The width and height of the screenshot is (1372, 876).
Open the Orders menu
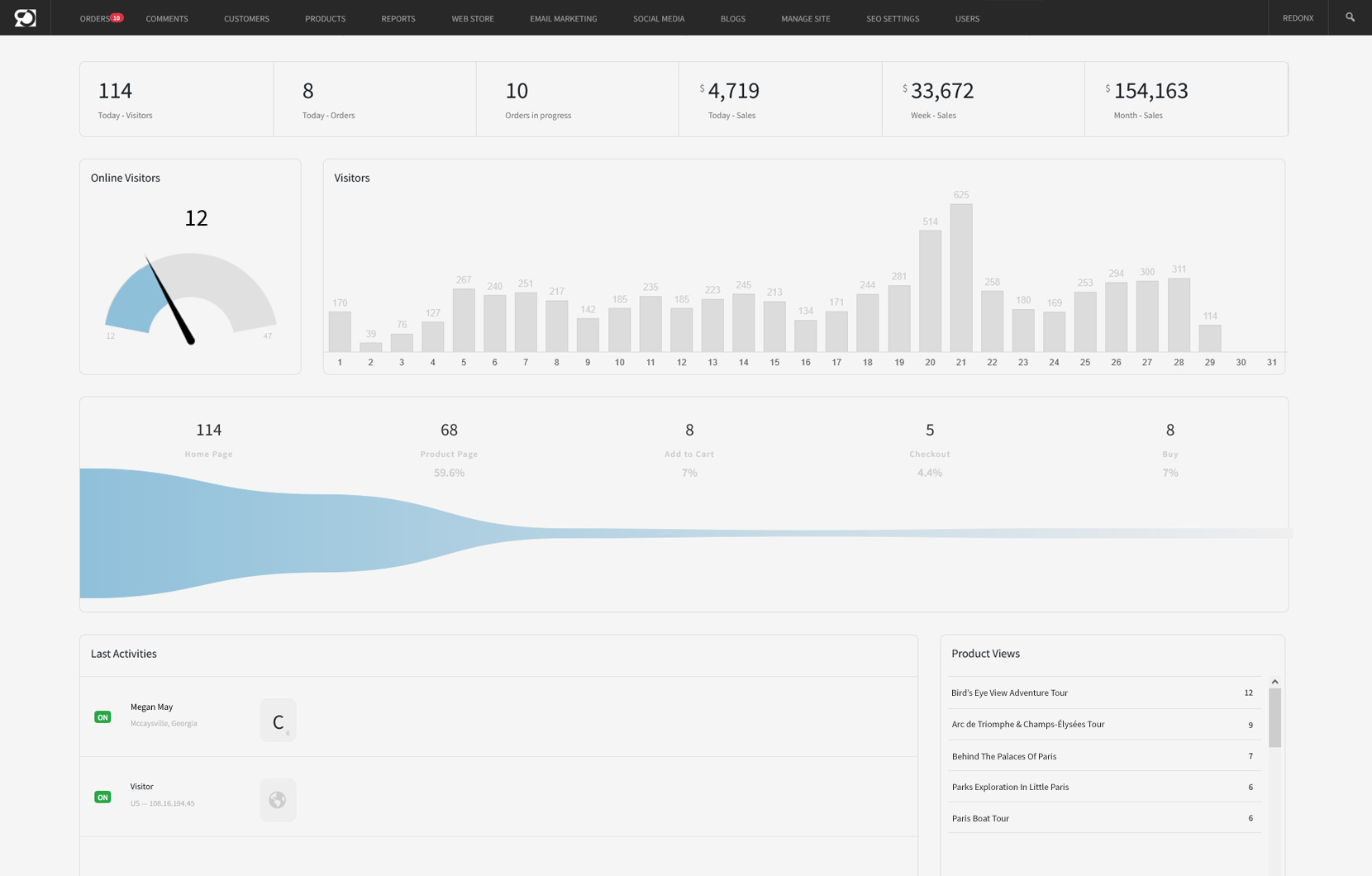[x=94, y=18]
